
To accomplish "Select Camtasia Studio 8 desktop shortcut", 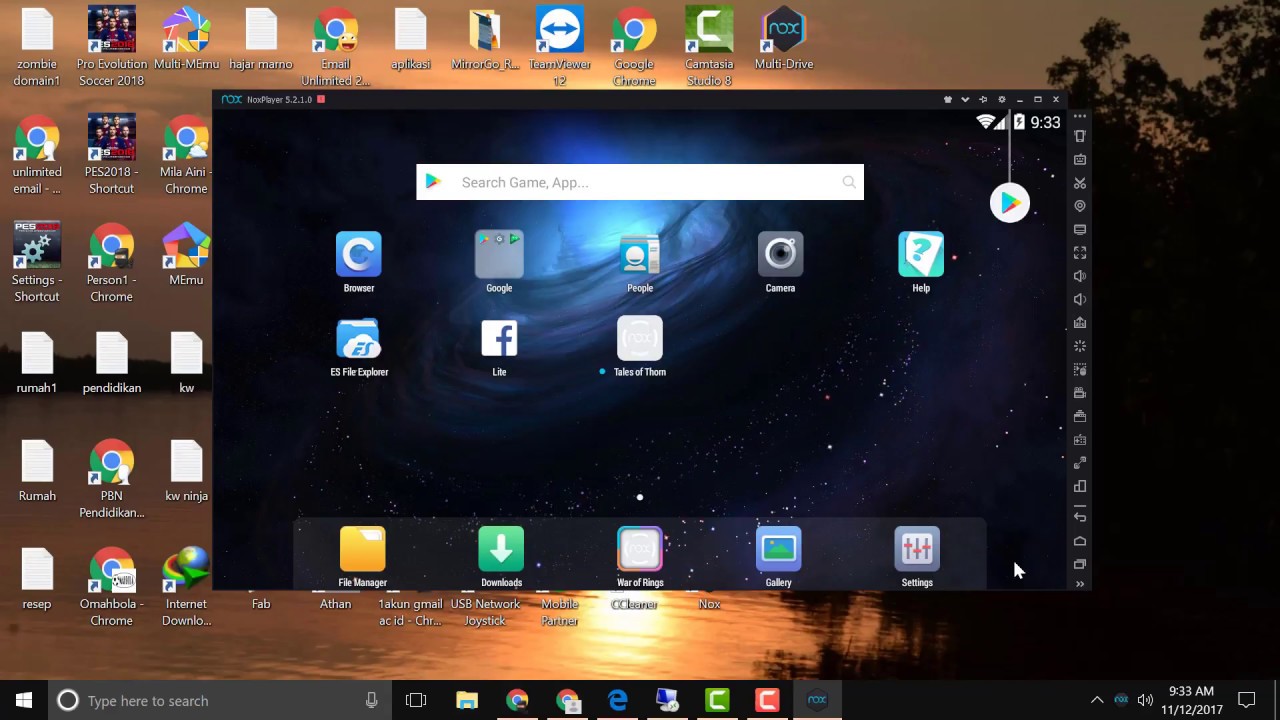I will (x=709, y=46).
